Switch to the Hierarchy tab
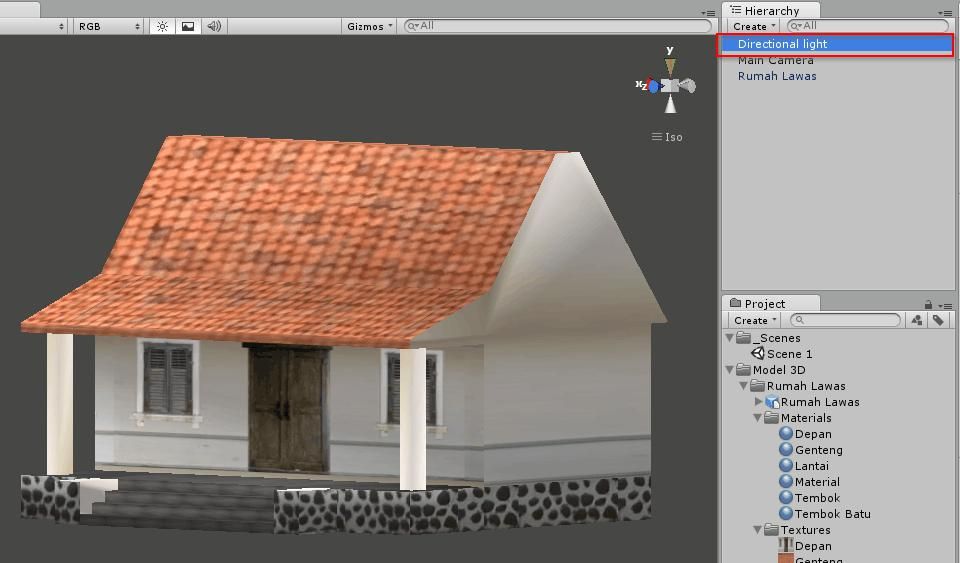The image size is (960, 563). click(770, 10)
